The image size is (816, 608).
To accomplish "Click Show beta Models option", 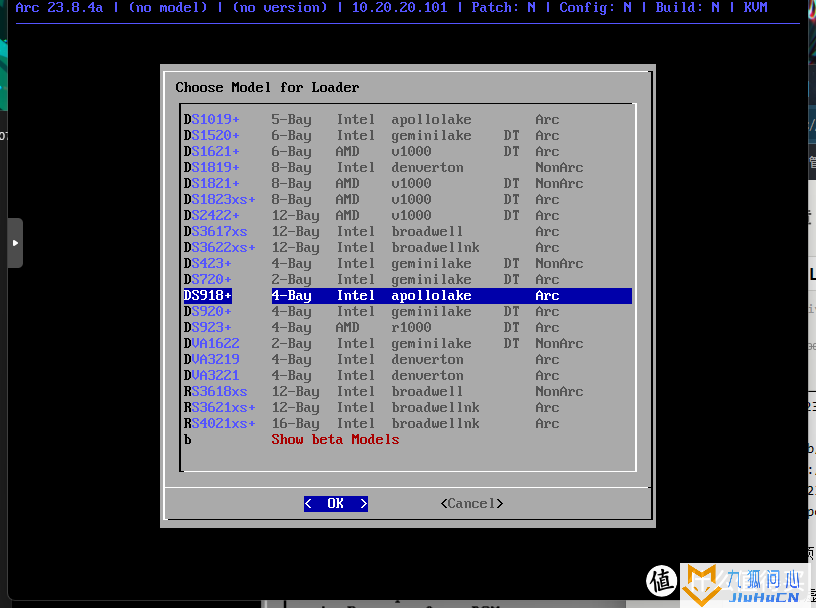I will tap(407, 439).
